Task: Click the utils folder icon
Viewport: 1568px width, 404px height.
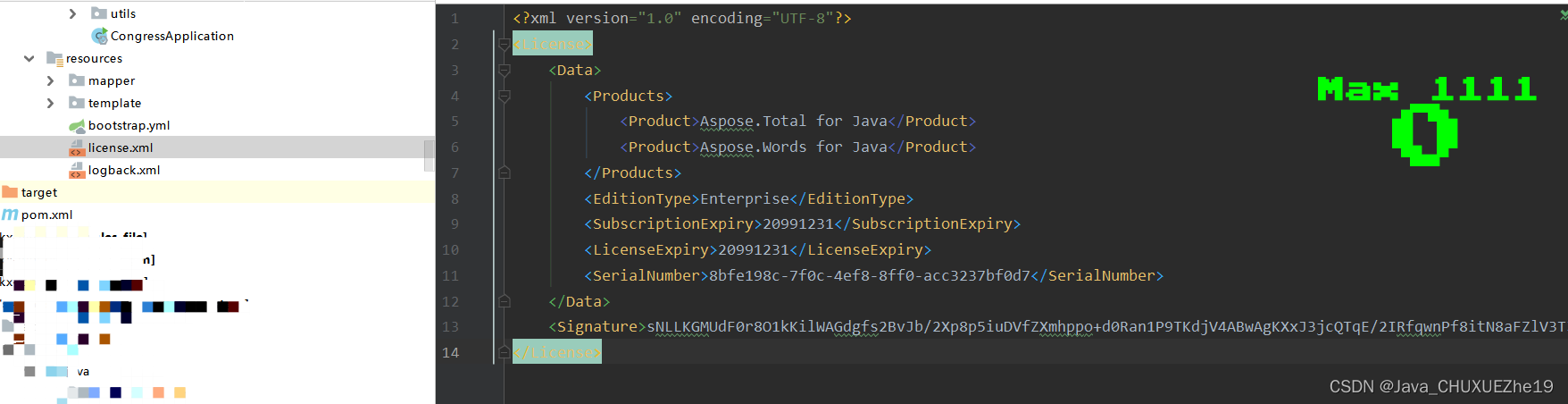Action: [x=99, y=13]
